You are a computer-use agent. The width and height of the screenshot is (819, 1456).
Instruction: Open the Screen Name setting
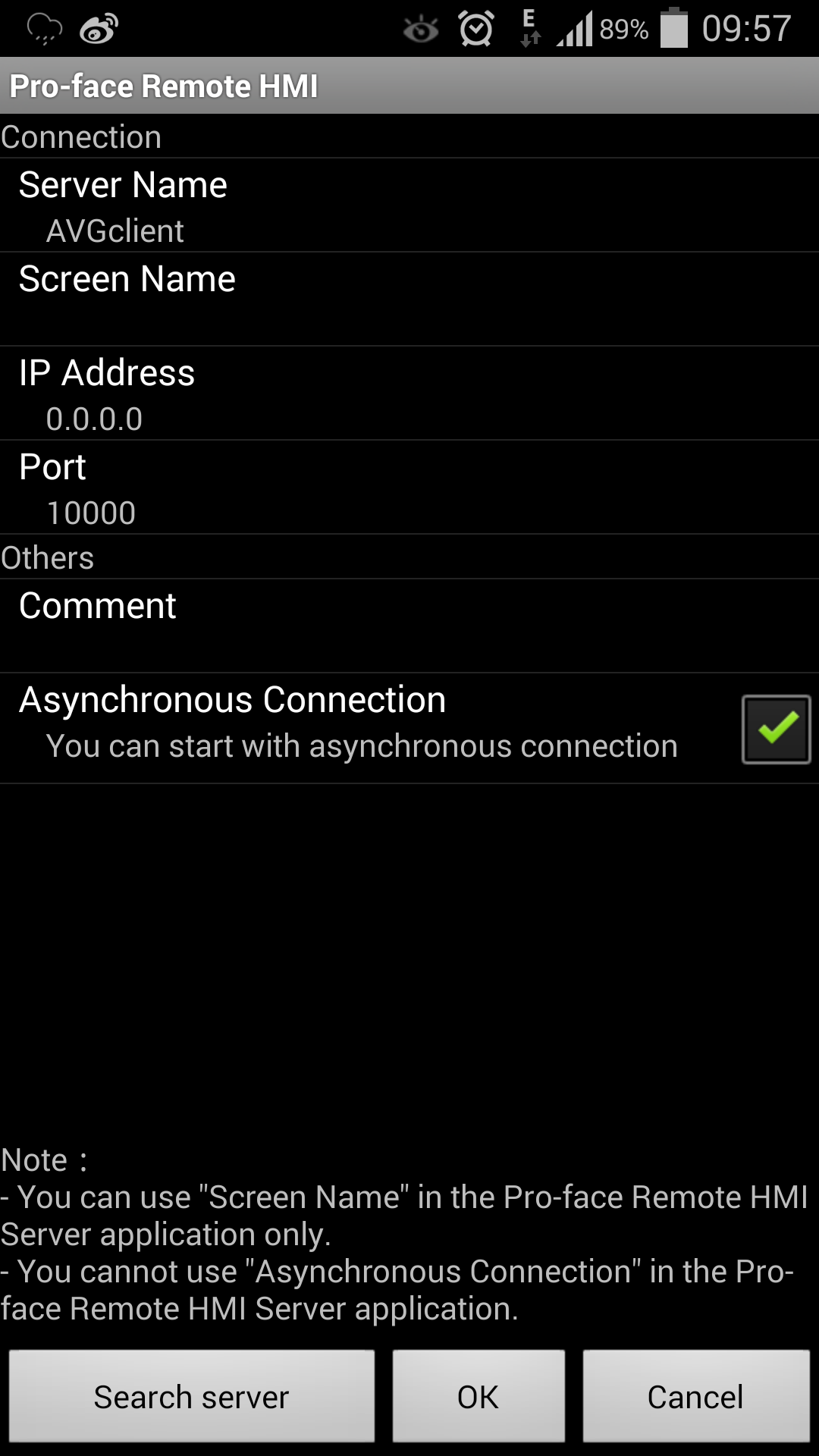coord(409,300)
